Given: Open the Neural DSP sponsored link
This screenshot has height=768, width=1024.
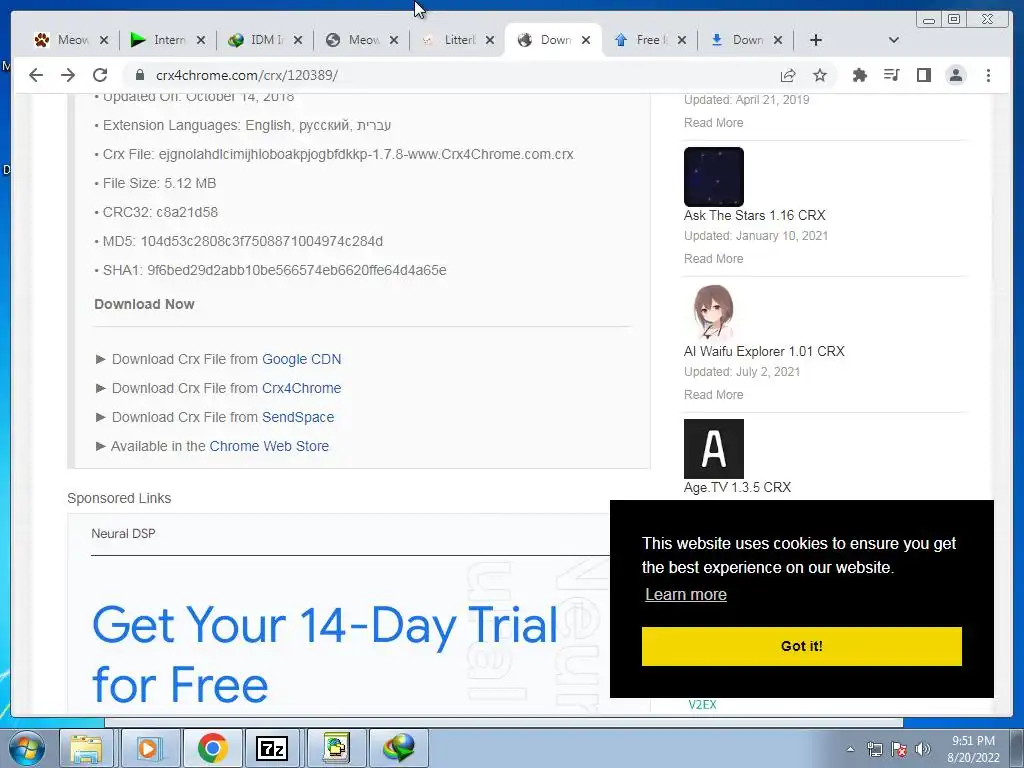Looking at the screenshot, I should tap(123, 534).
